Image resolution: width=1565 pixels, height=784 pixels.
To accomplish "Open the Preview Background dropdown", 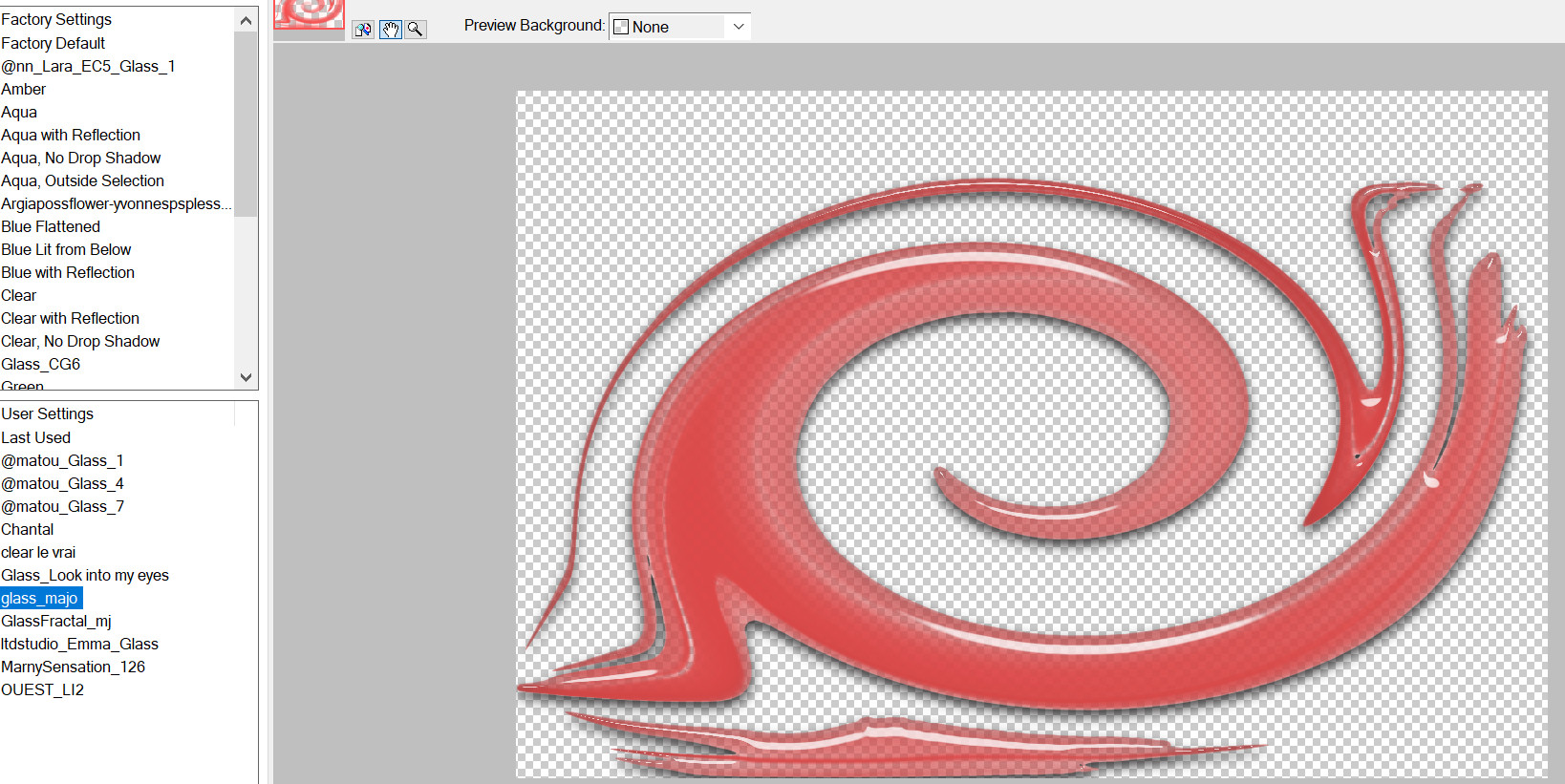I will [x=680, y=27].
